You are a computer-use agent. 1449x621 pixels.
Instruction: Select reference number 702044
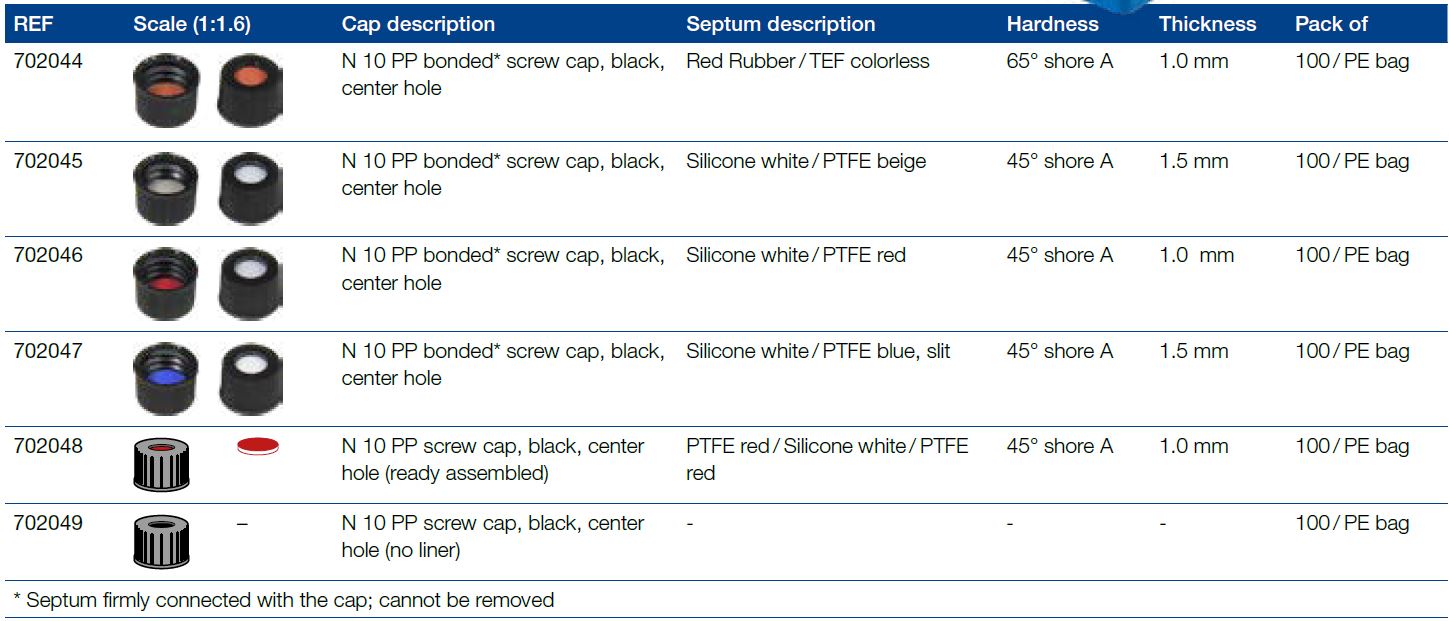(x=48, y=61)
